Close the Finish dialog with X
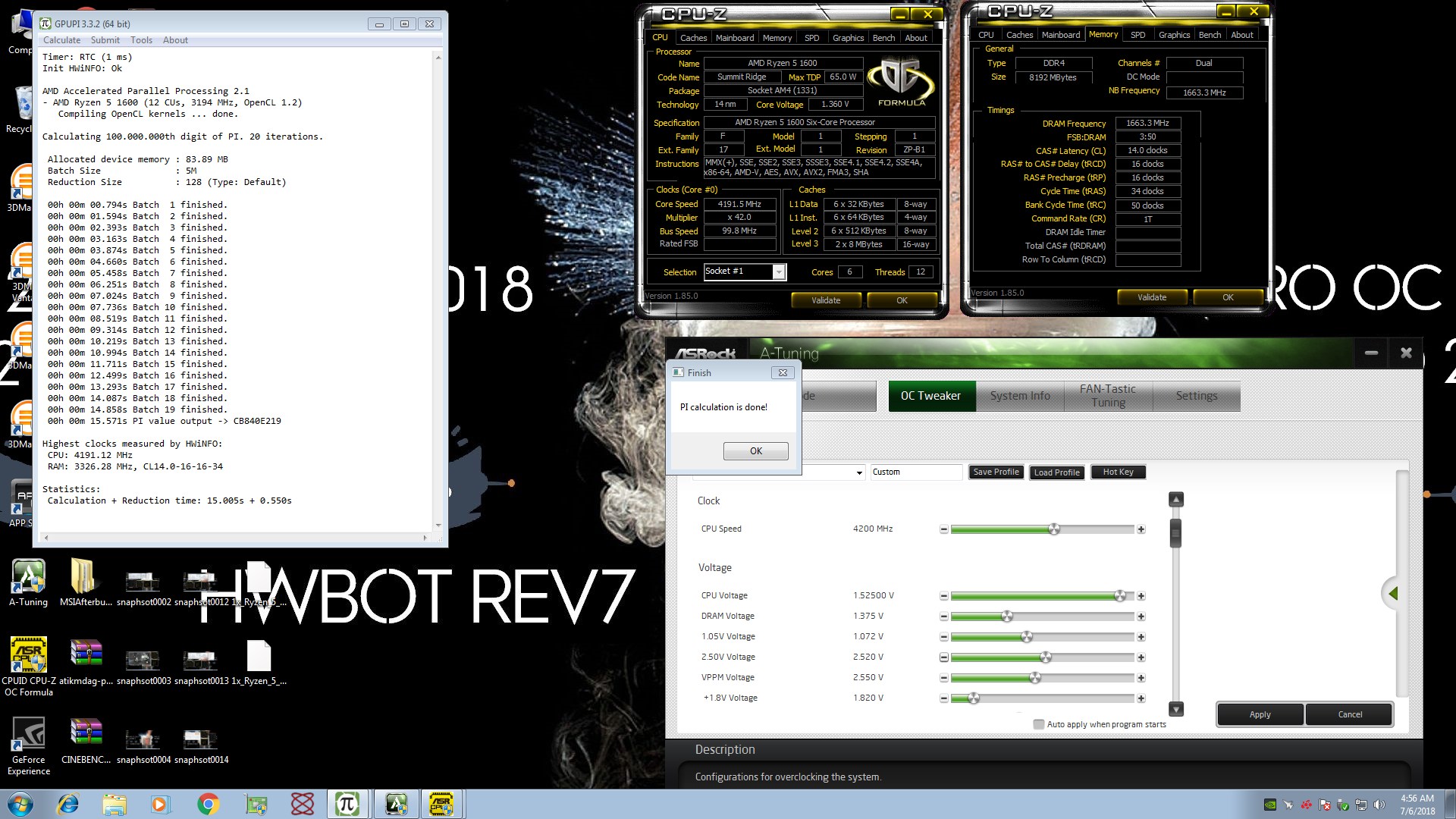1456x819 pixels. (x=783, y=372)
